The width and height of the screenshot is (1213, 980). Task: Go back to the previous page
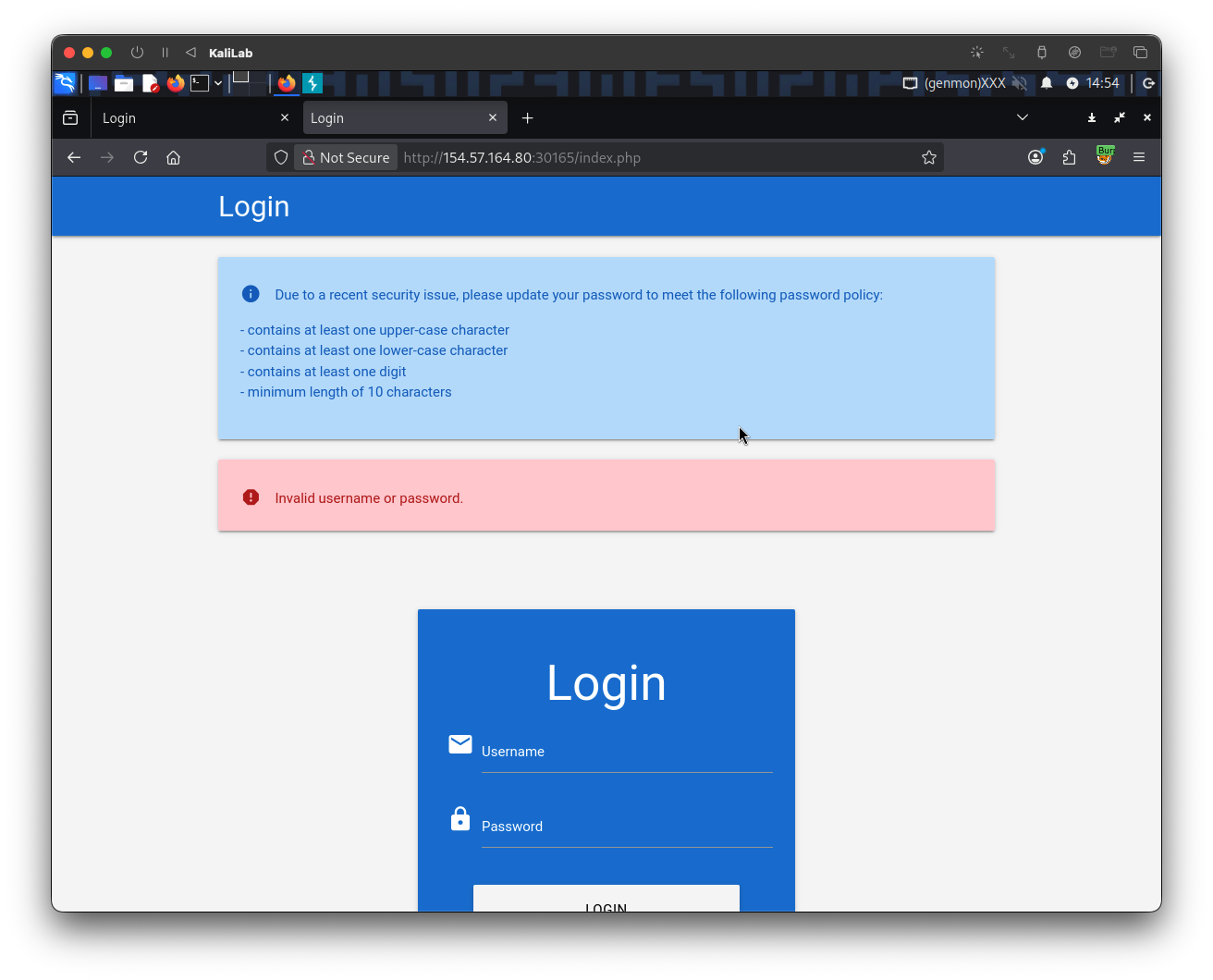tap(74, 157)
